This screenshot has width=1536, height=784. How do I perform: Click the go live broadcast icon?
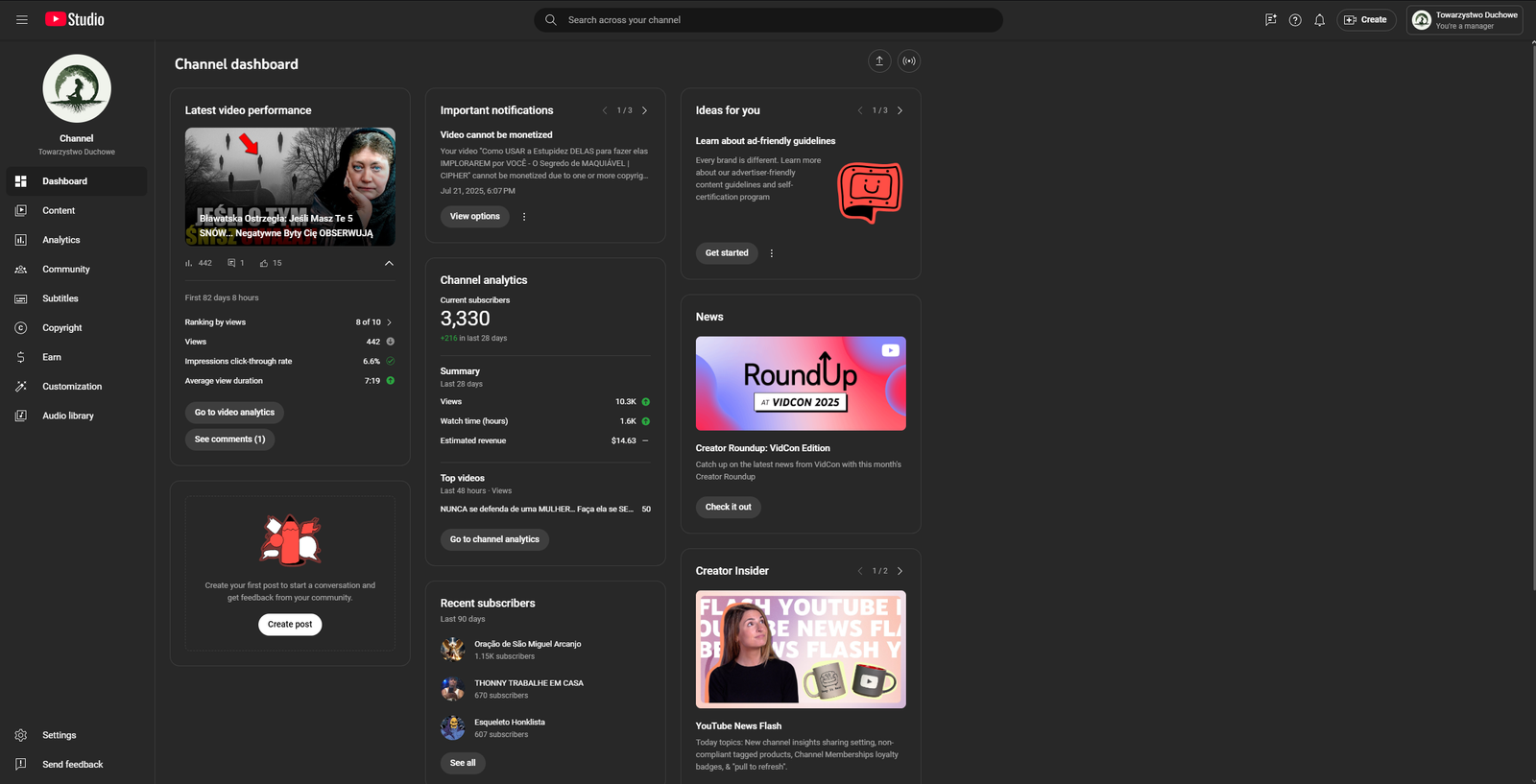909,61
